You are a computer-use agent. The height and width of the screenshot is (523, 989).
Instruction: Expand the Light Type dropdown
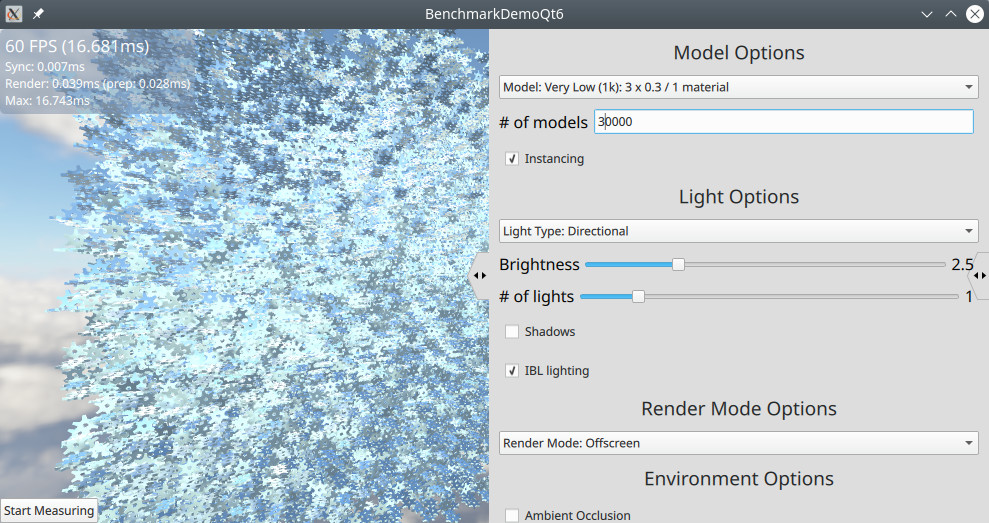[x=738, y=231]
